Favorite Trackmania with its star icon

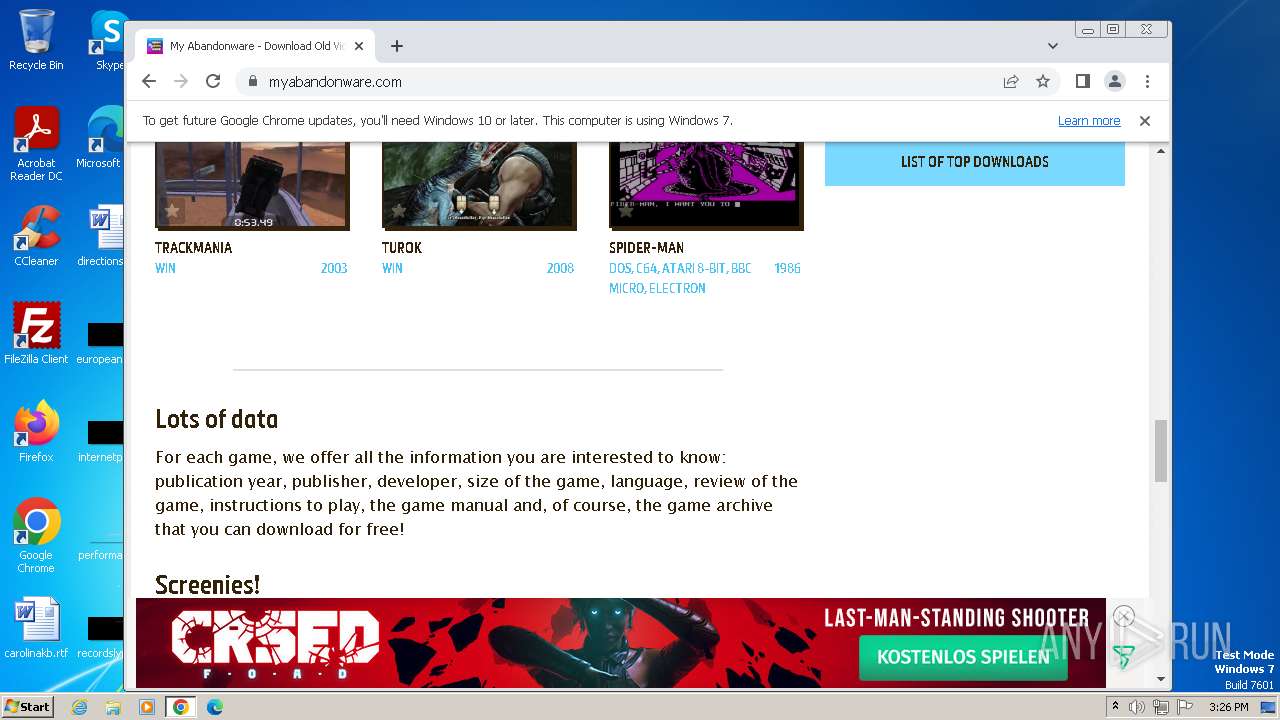tap(172, 212)
